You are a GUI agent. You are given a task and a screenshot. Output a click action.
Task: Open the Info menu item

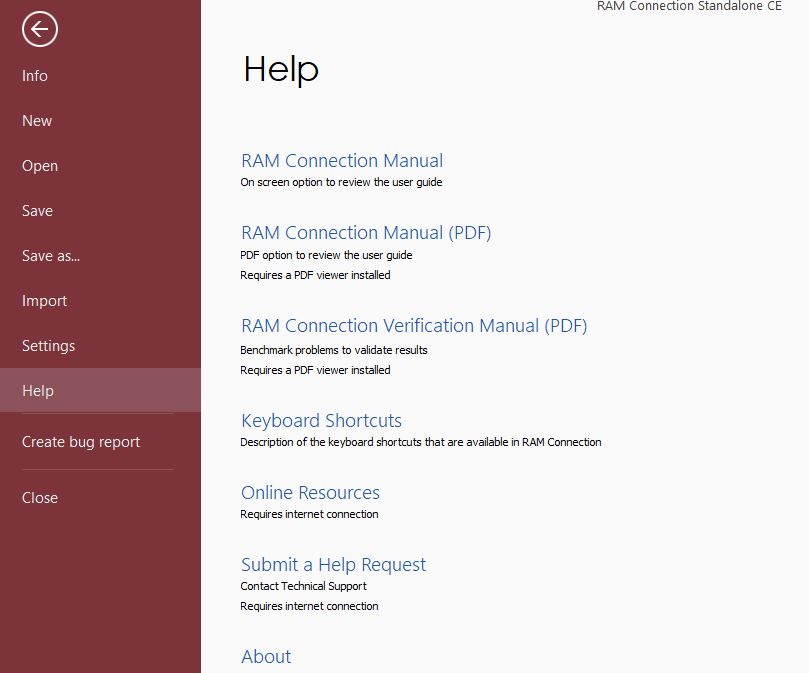tap(35, 76)
